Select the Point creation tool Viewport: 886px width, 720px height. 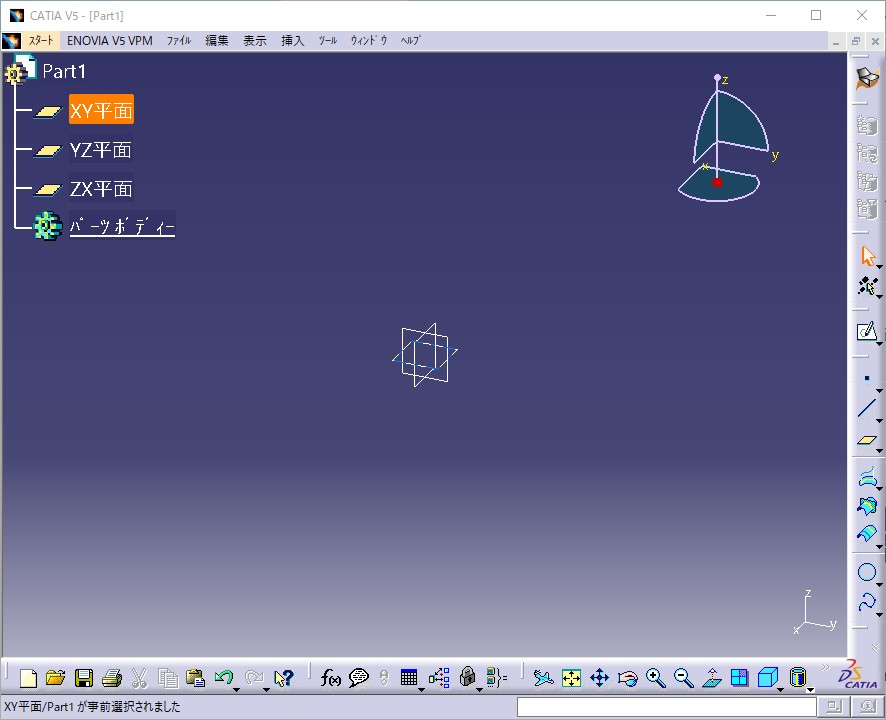coord(867,378)
